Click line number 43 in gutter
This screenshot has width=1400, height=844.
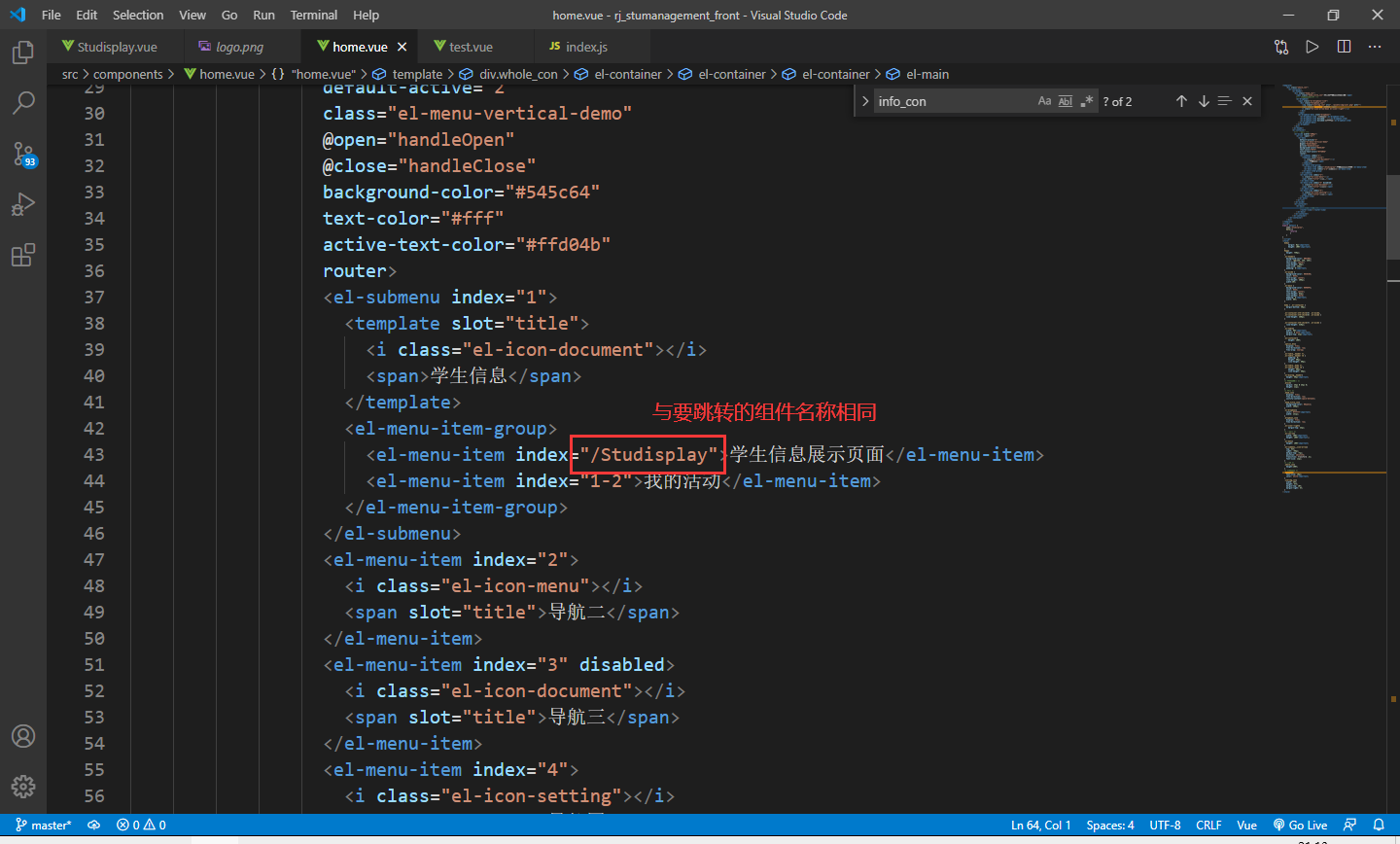pos(94,454)
